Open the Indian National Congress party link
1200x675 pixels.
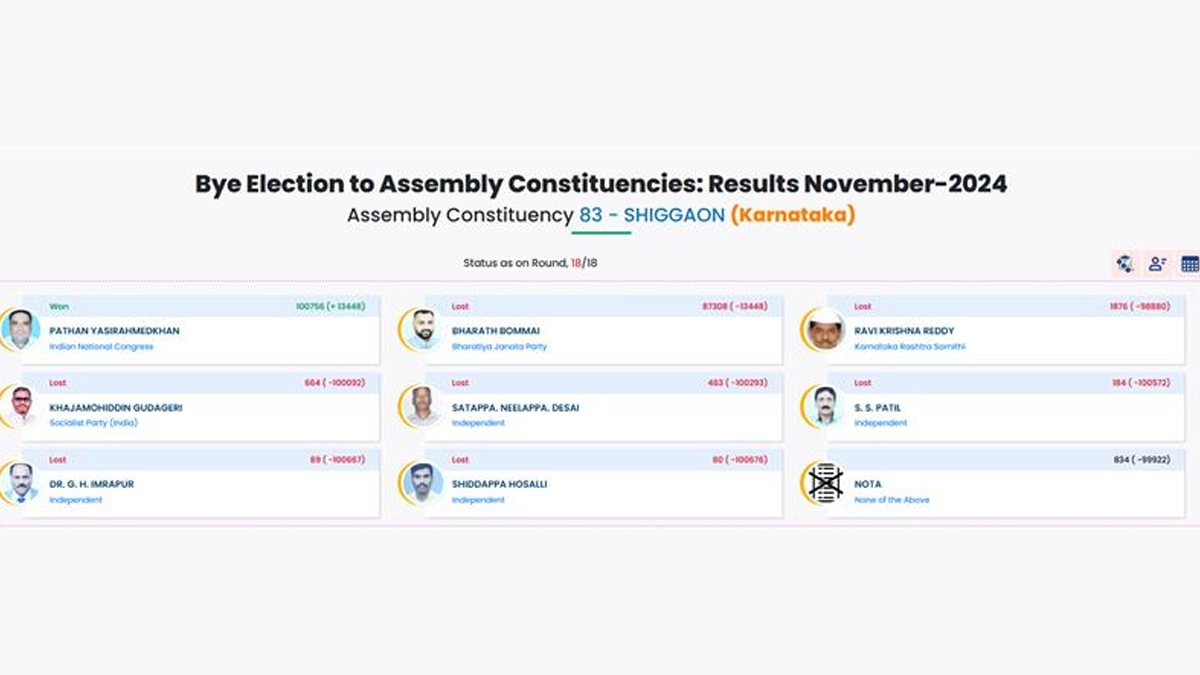pyautogui.click(x=101, y=347)
